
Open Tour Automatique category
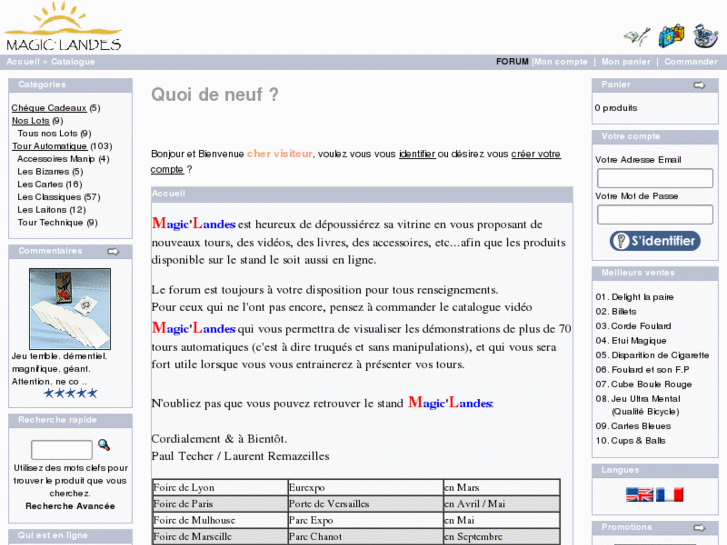click(x=49, y=146)
